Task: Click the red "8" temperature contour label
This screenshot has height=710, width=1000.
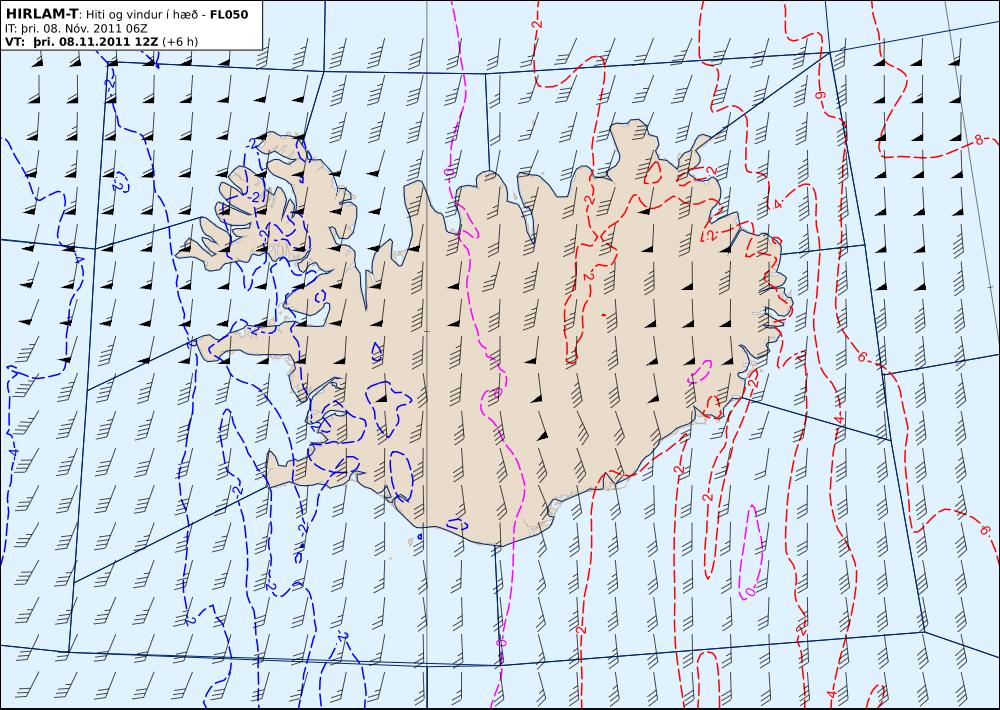Action: point(980,140)
